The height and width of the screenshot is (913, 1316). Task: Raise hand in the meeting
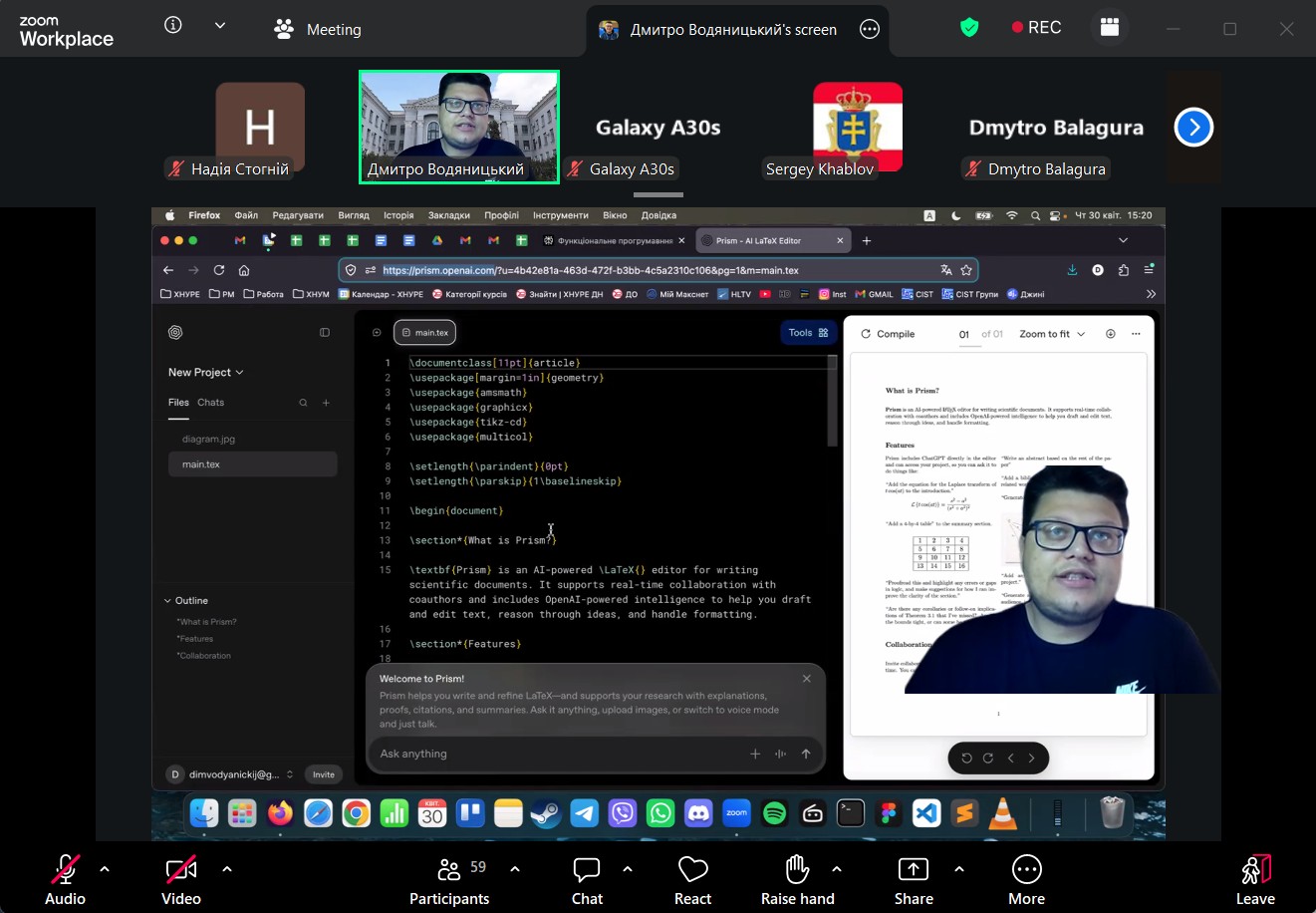(x=797, y=881)
